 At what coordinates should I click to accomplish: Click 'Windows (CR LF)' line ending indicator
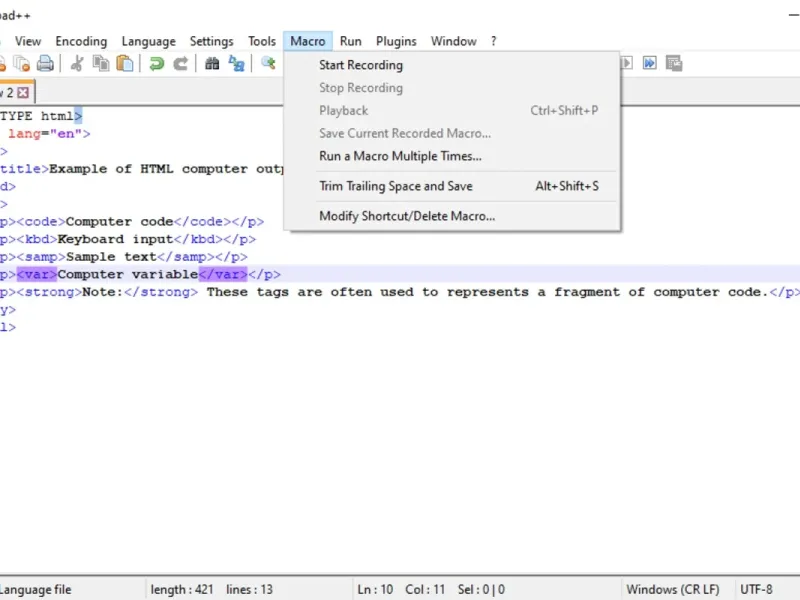click(x=672, y=590)
